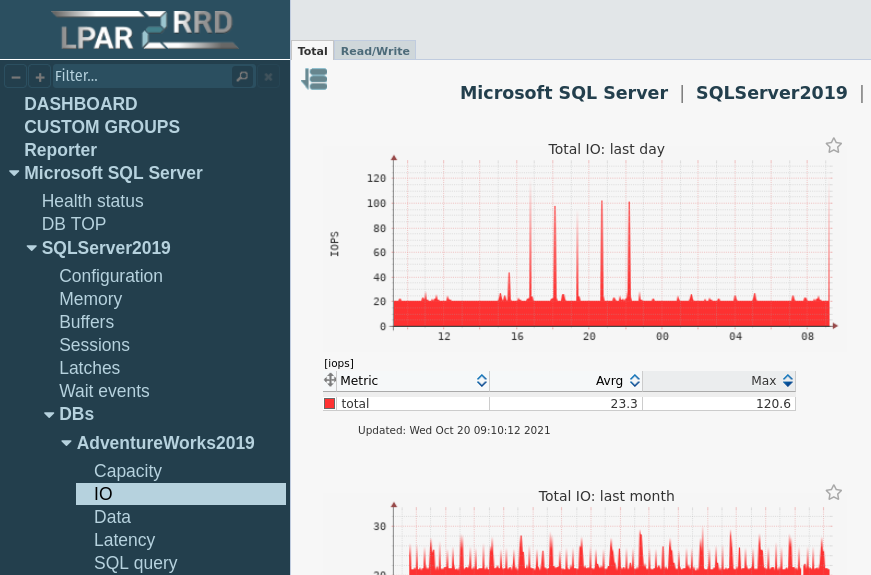
Task: Click the Max column header
Action: tap(719, 381)
